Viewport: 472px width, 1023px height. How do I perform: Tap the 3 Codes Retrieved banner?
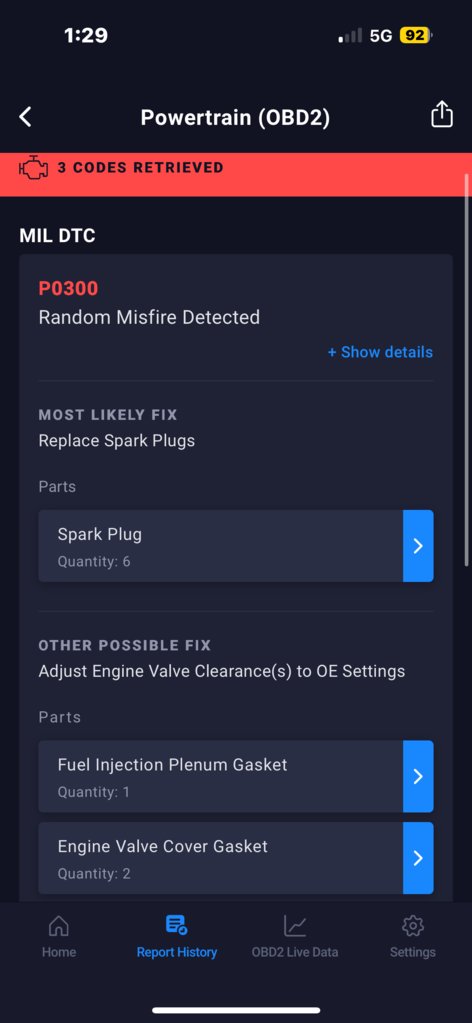coord(236,174)
